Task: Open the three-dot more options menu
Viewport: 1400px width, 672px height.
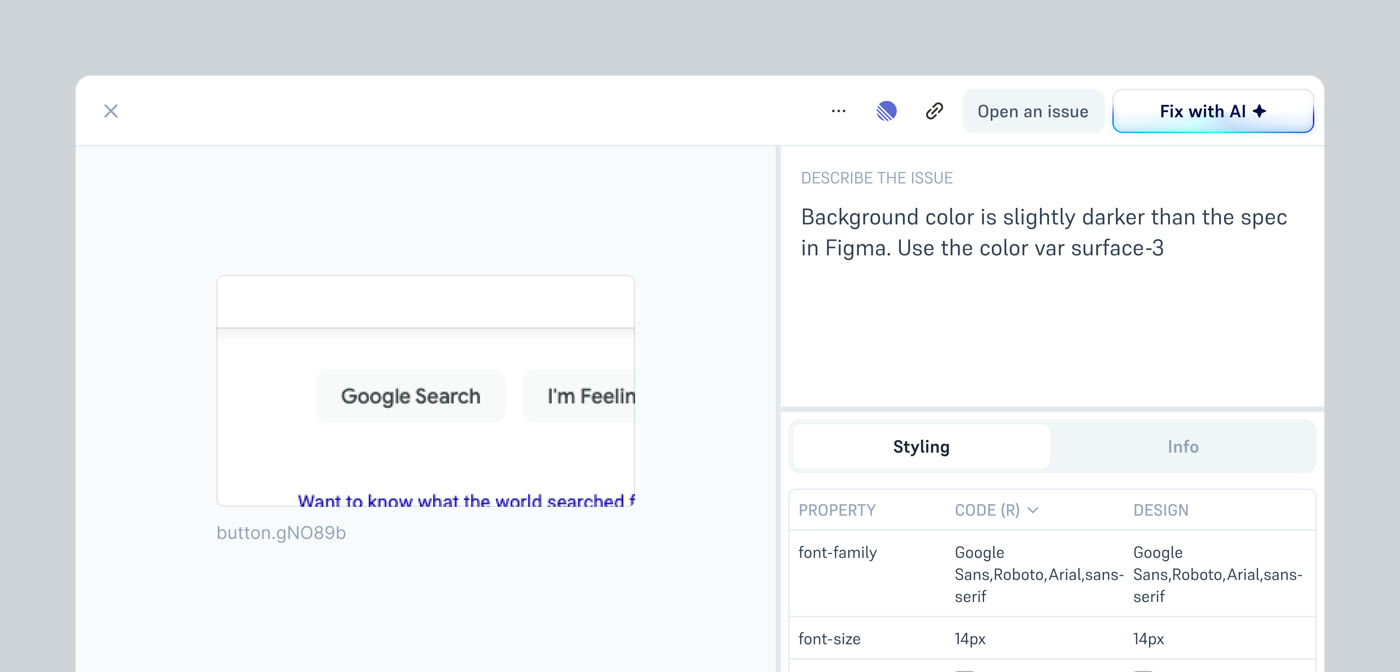Action: [839, 111]
